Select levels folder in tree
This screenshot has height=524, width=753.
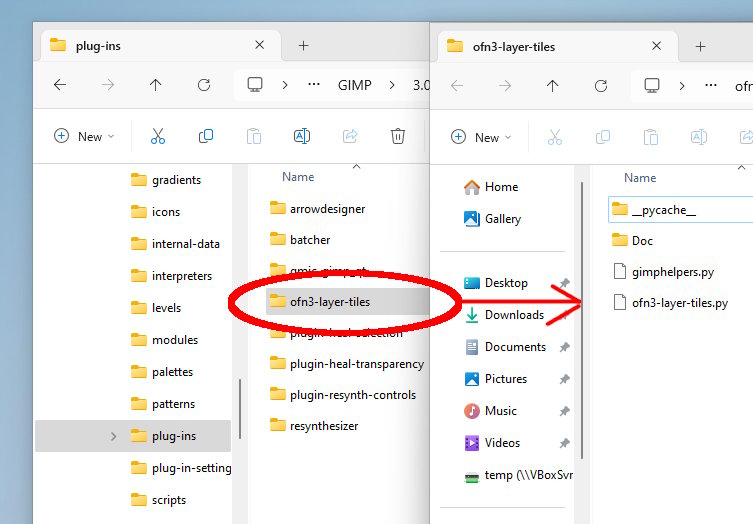coord(156,308)
